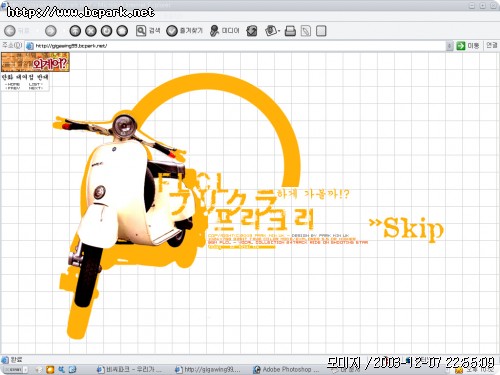Click the page icon in the address bar
This screenshot has height=375, width=500.
coord(30,46)
